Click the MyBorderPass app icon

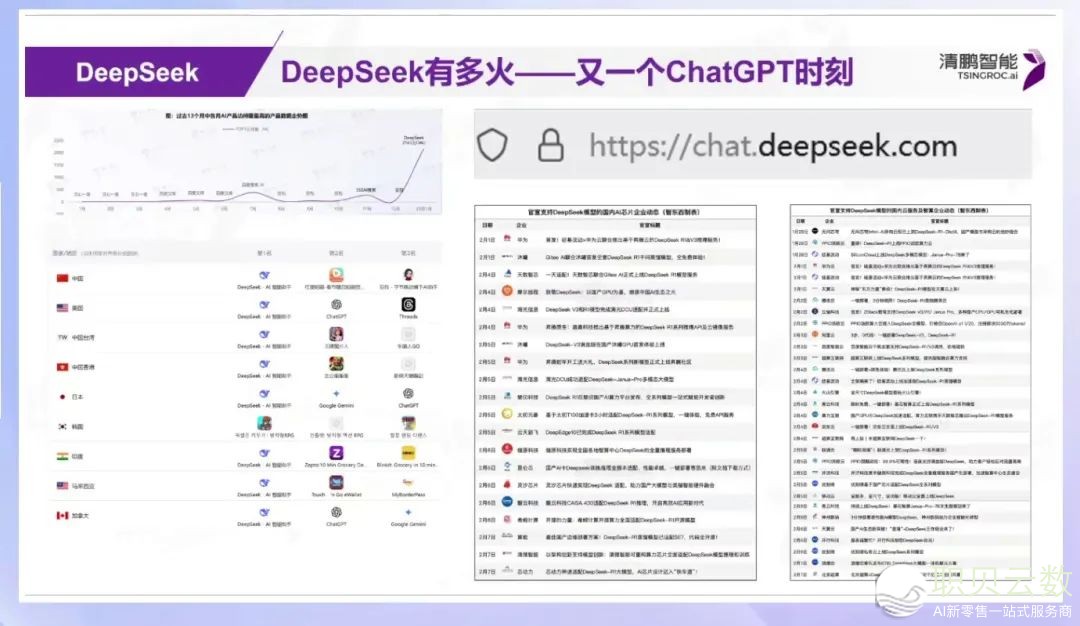tap(408, 483)
